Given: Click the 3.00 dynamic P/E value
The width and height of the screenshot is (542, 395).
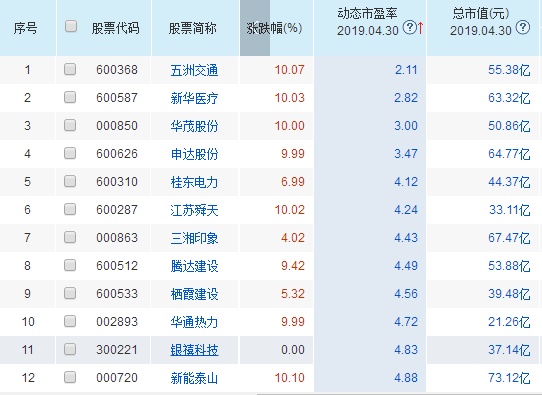Looking at the screenshot, I should [x=406, y=126].
